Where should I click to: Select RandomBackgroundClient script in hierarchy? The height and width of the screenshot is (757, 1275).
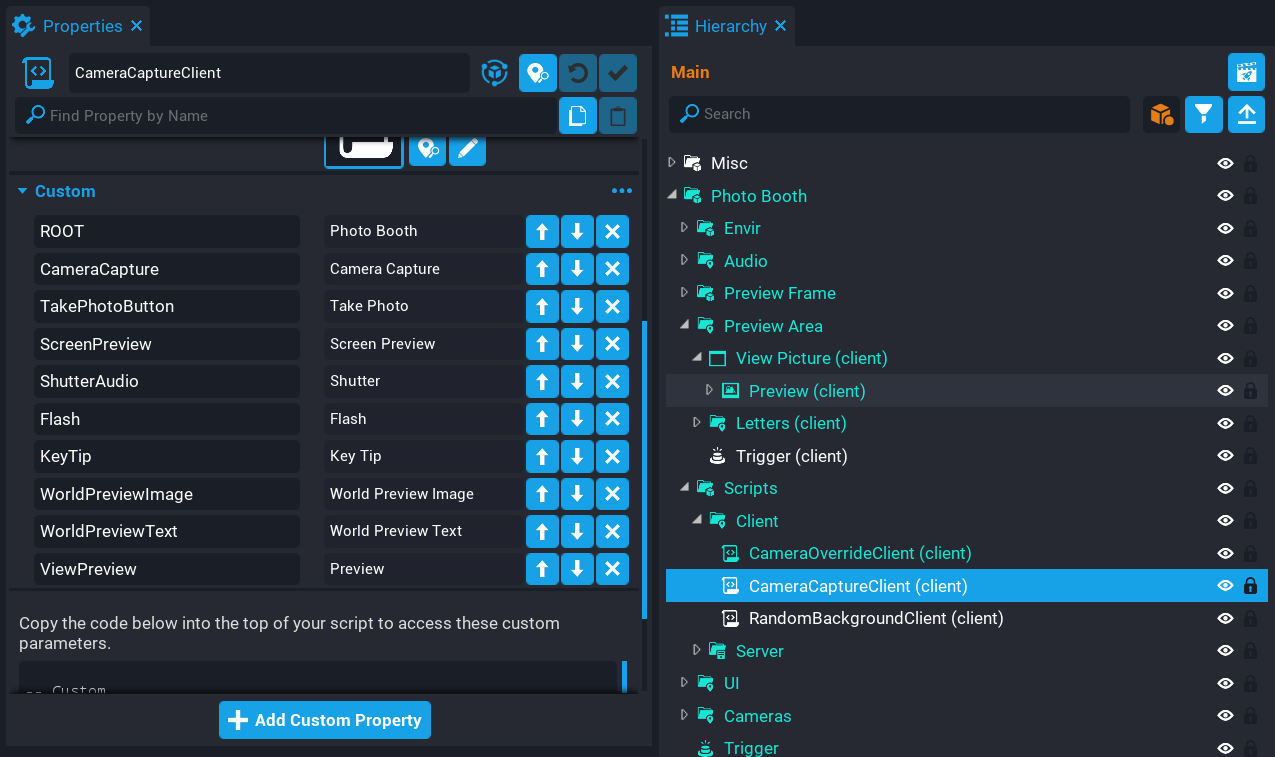[x=875, y=618]
